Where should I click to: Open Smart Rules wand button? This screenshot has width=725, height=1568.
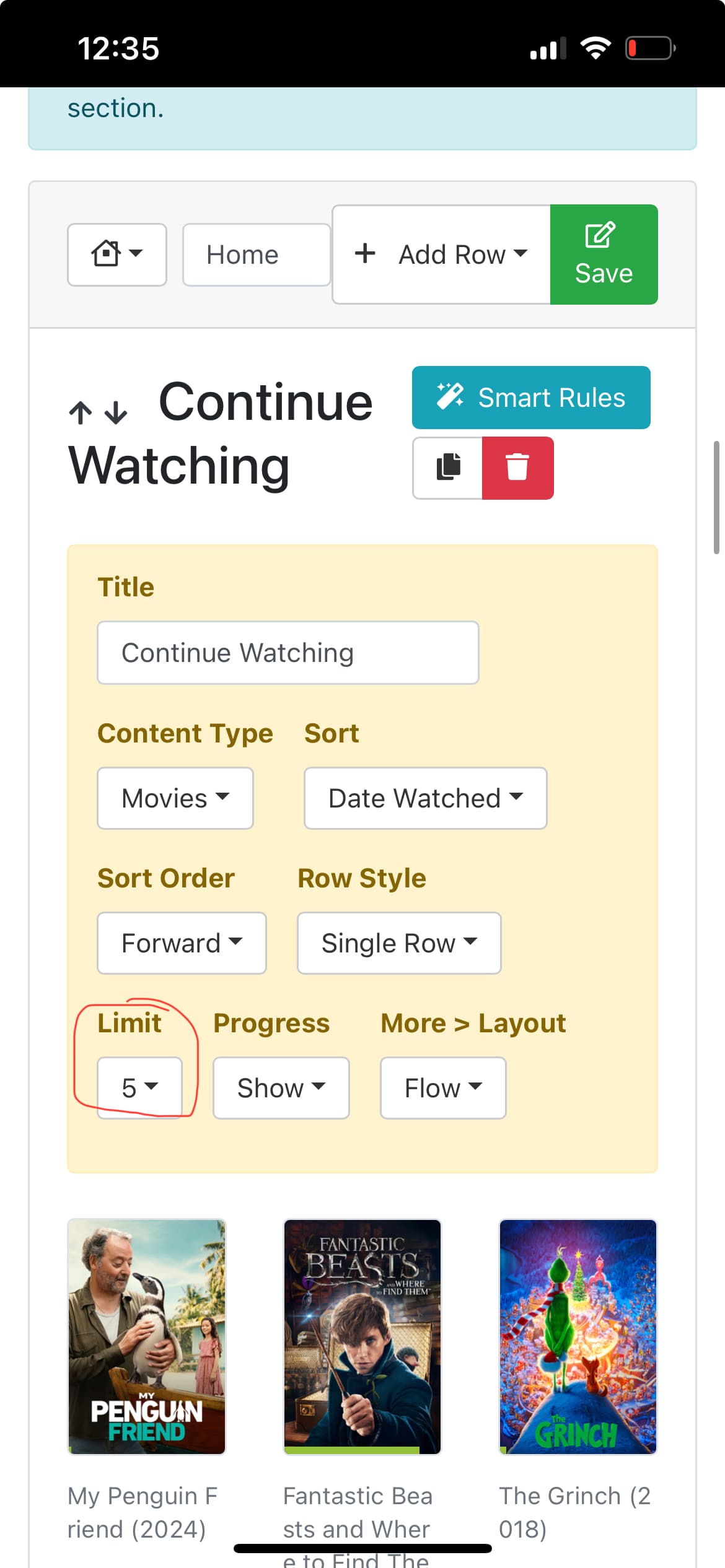coord(531,398)
